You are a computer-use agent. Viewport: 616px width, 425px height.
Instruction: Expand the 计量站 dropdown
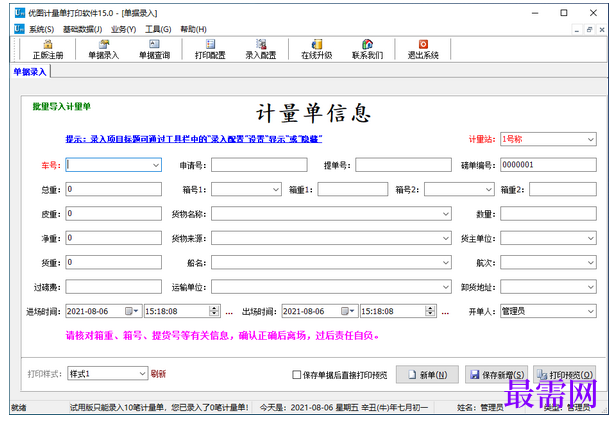point(590,139)
